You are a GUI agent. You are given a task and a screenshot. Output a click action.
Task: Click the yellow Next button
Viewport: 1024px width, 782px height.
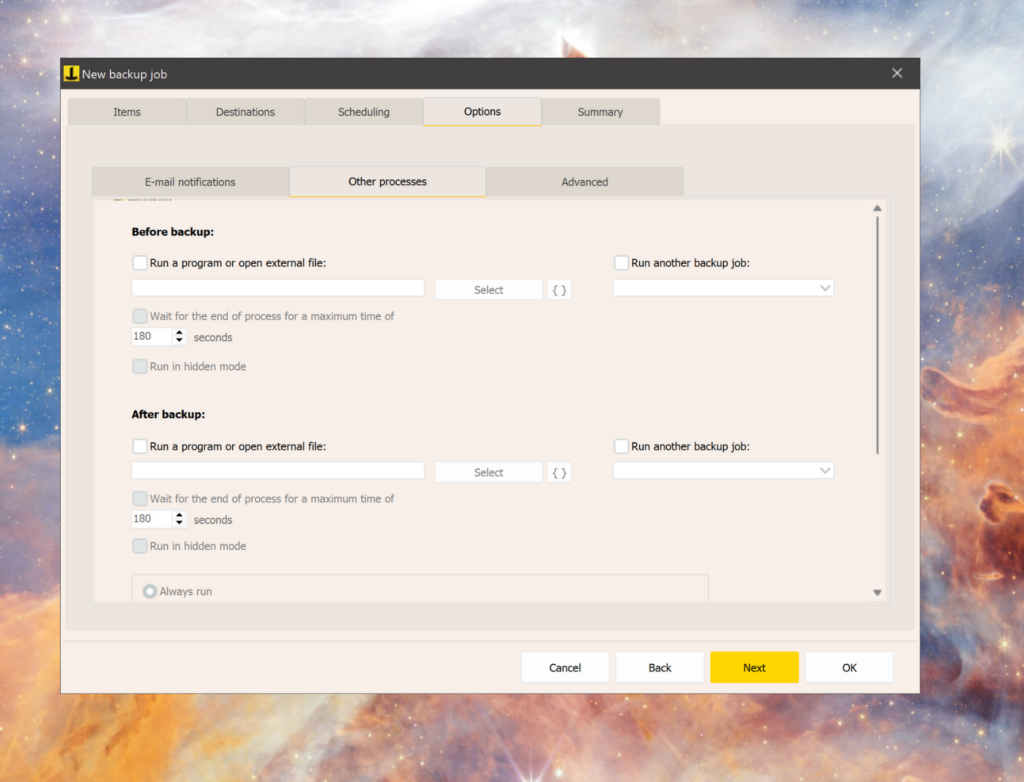point(754,668)
